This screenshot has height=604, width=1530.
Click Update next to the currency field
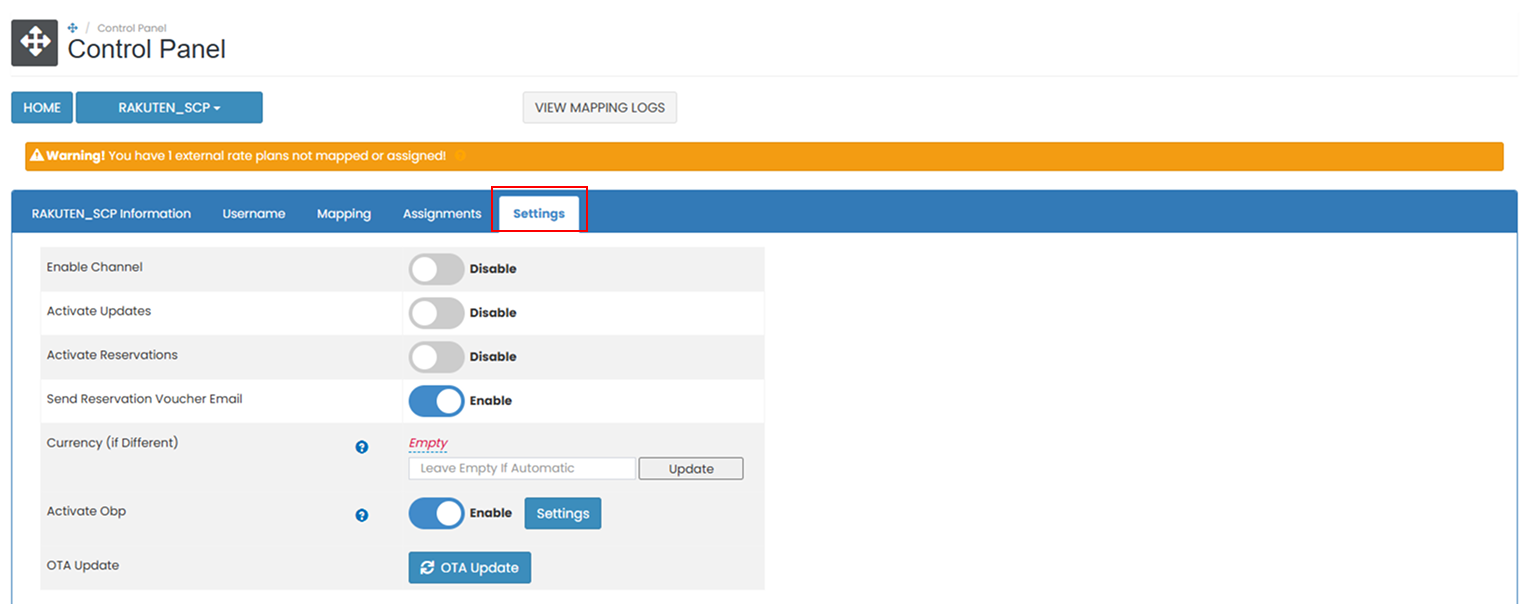click(x=690, y=468)
